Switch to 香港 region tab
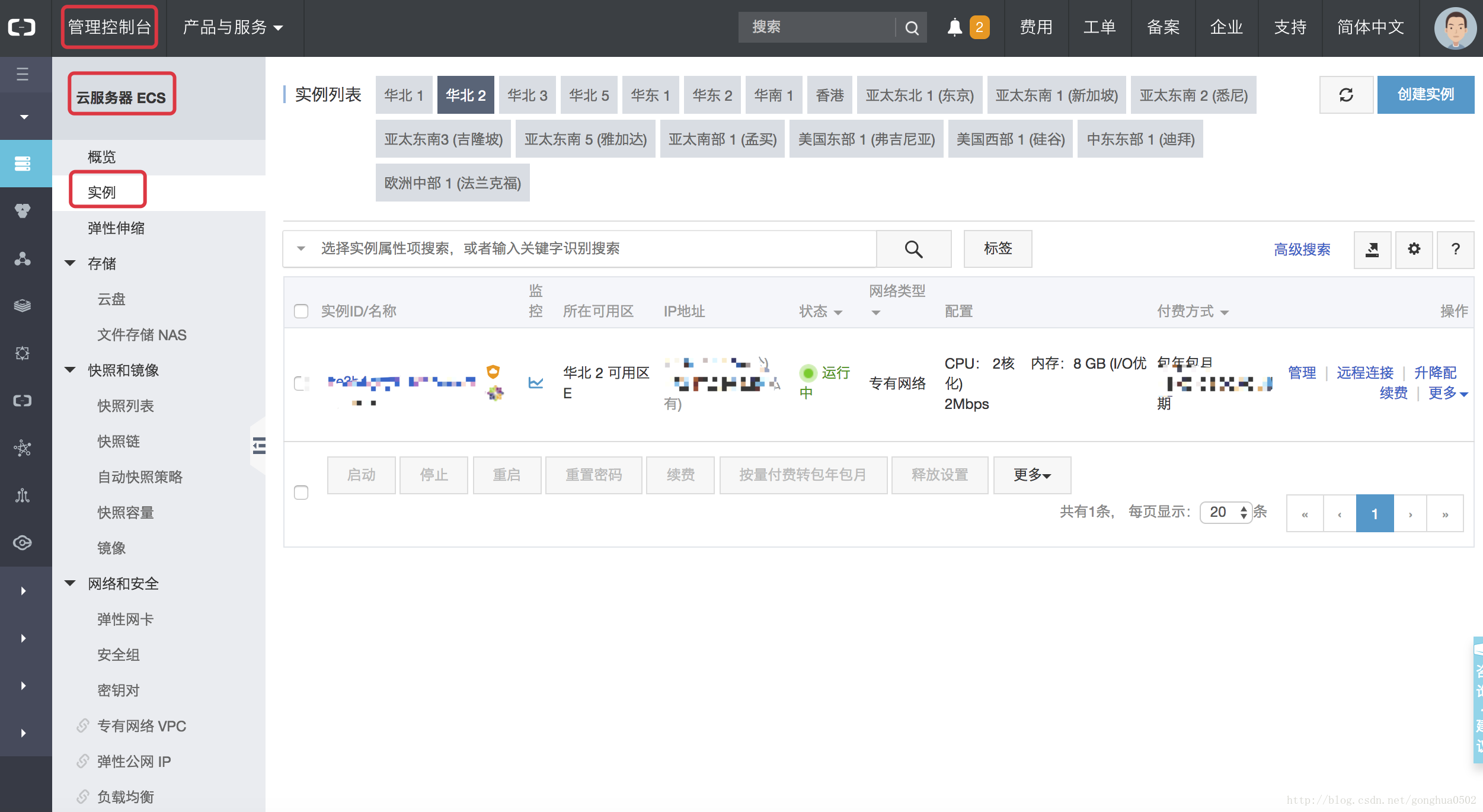 (x=830, y=95)
